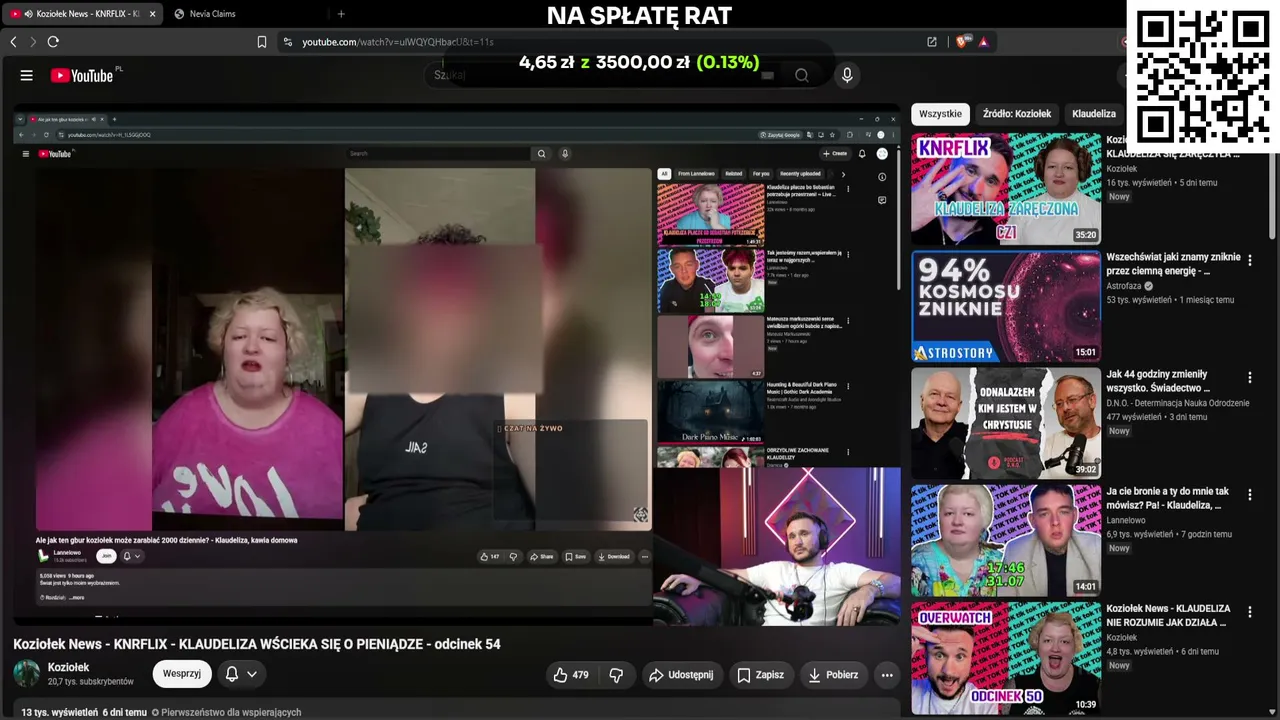Open the Koziołek channel name below the video

coord(69,667)
